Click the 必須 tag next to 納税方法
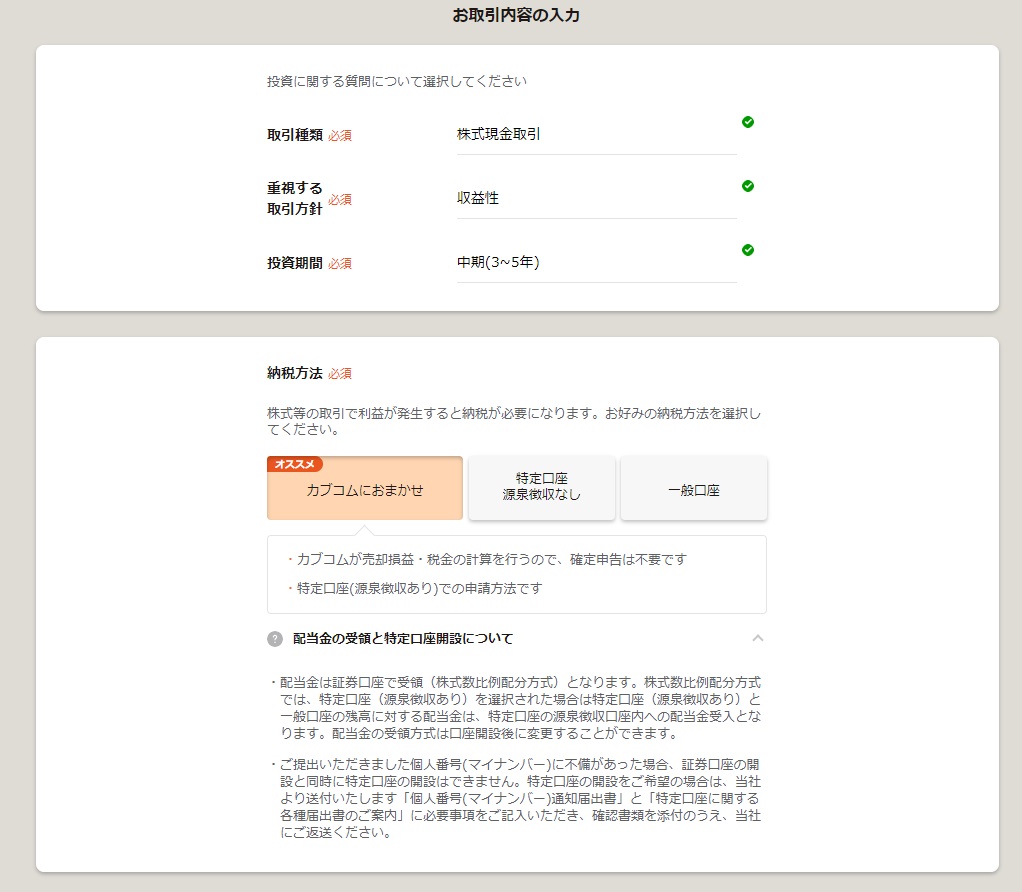 coord(340,374)
